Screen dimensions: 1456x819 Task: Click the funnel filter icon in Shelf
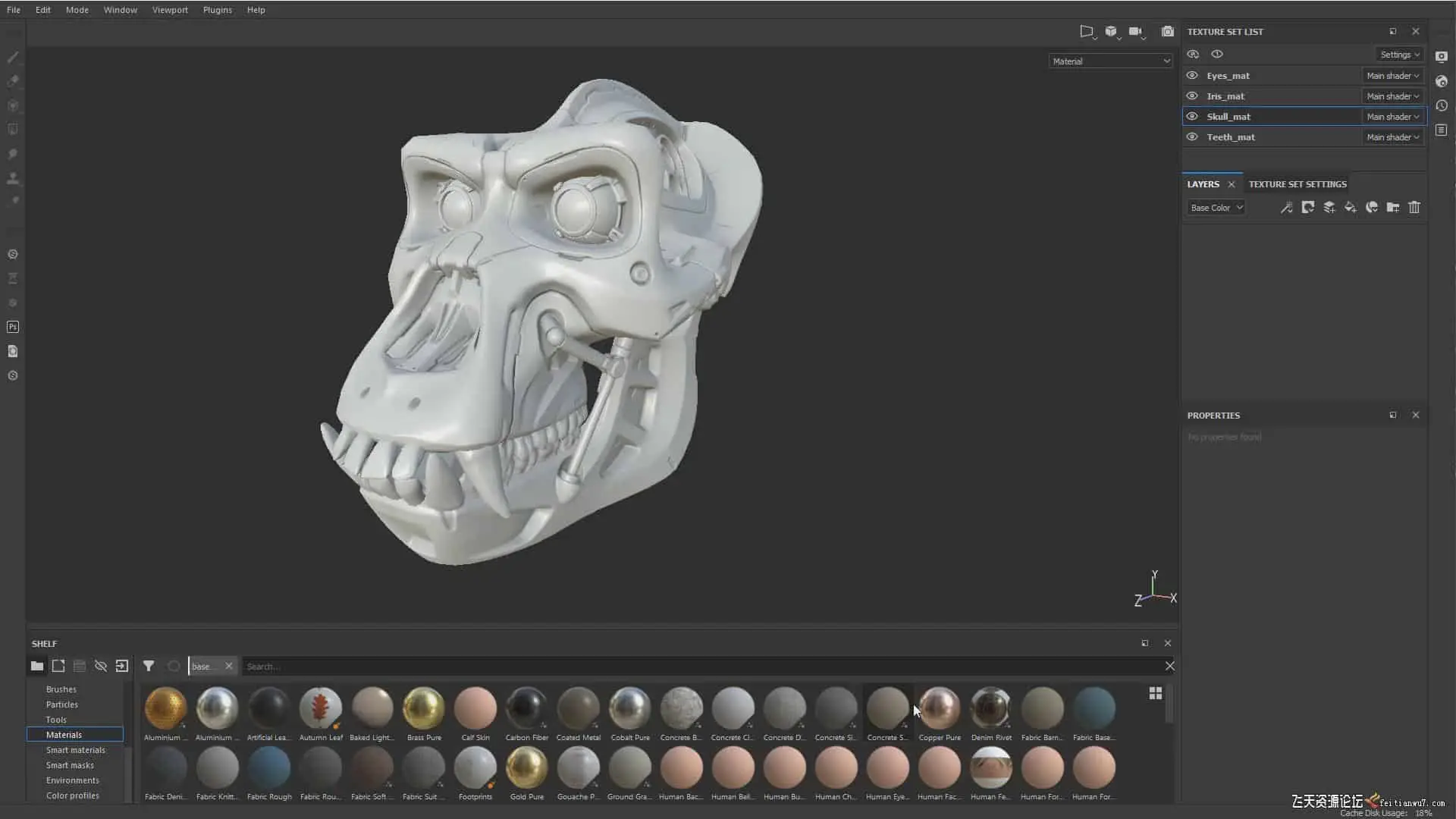click(149, 666)
